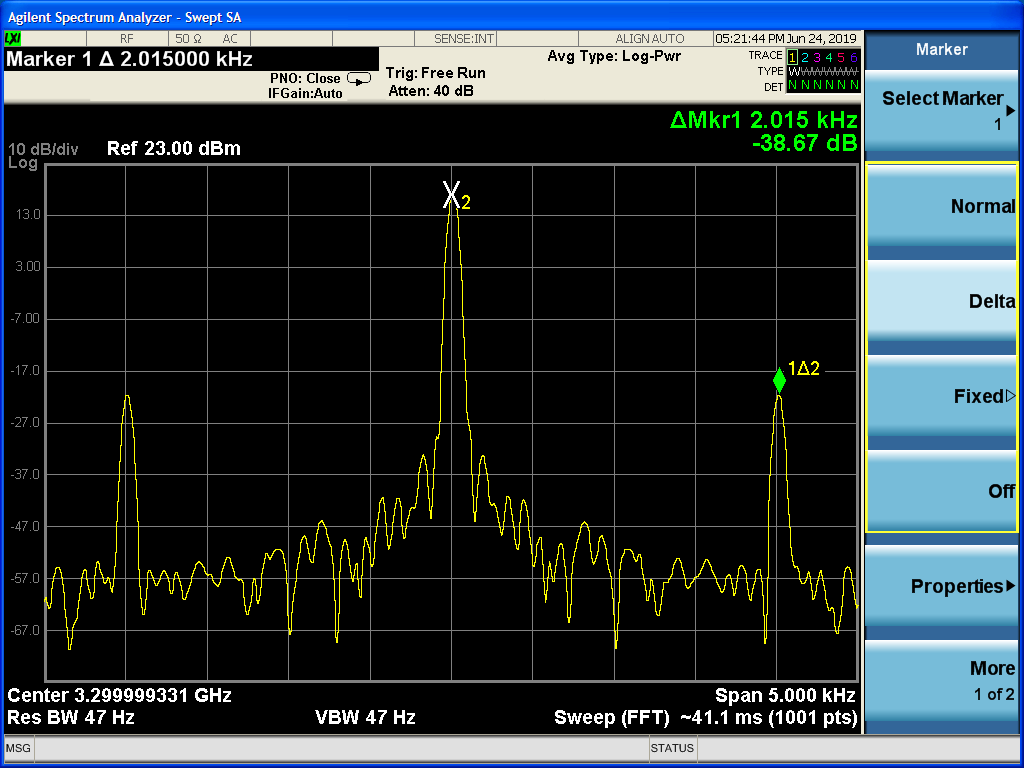Click Trig: Free Run setting
This screenshot has width=1024, height=768.
click(436, 73)
